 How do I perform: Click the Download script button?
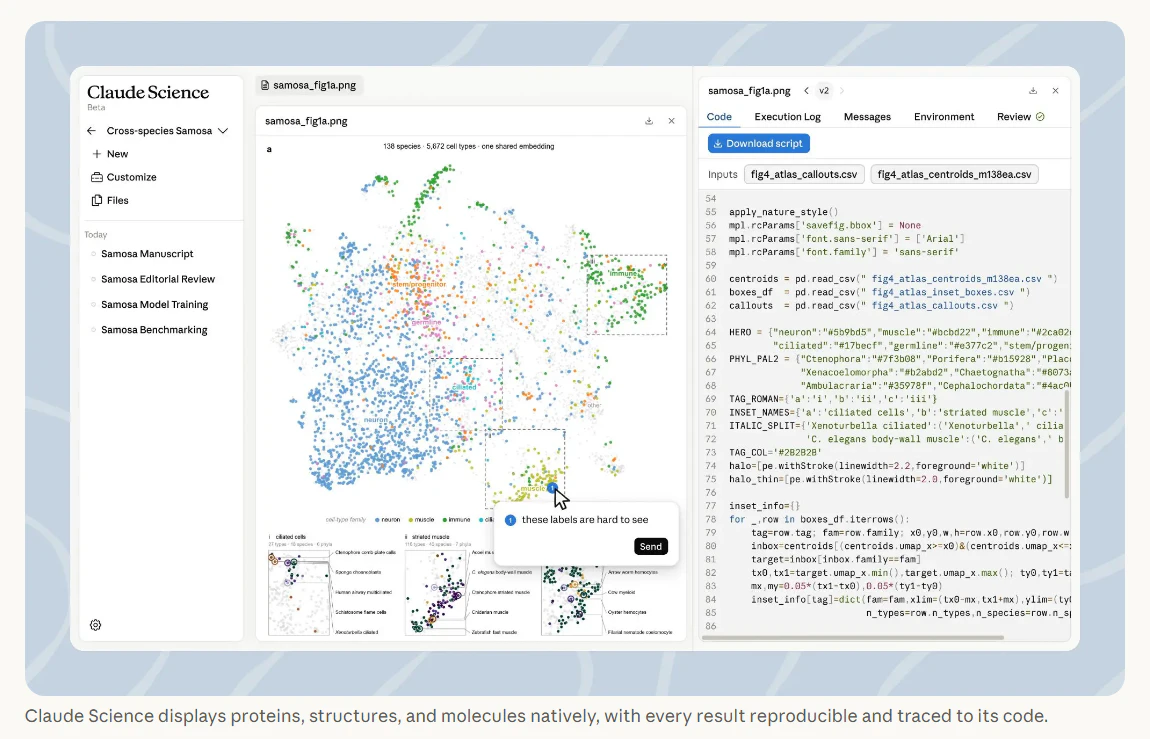coord(758,144)
